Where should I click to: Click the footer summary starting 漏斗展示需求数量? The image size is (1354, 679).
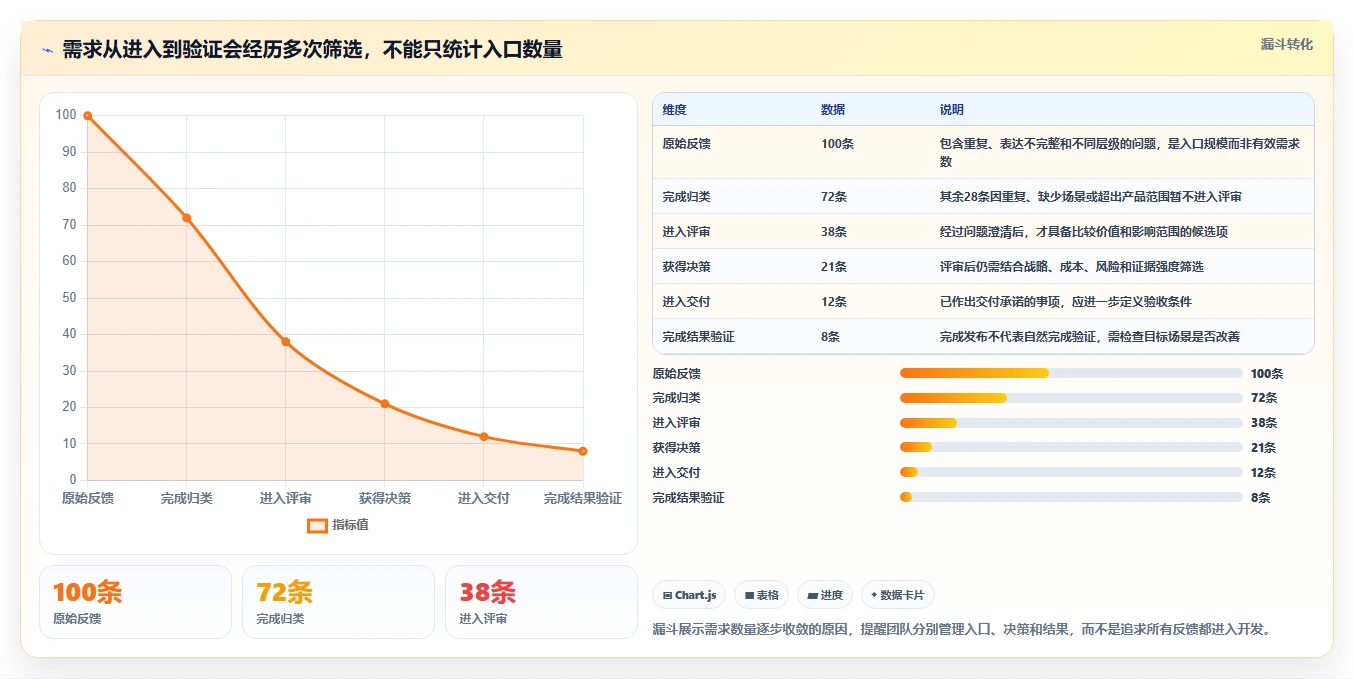(962, 630)
